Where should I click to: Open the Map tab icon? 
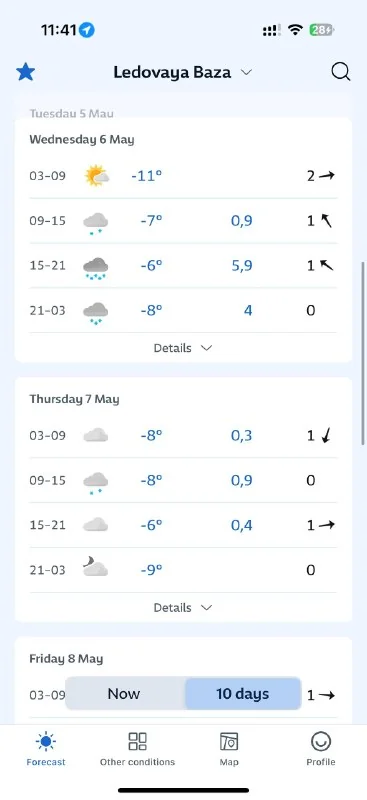(x=229, y=741)
